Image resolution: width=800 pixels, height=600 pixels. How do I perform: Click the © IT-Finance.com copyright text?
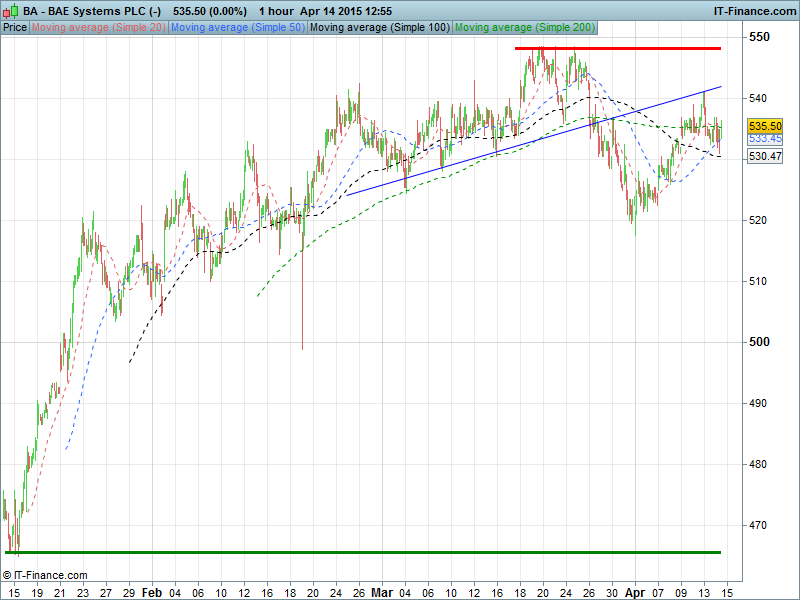[45, 575]
